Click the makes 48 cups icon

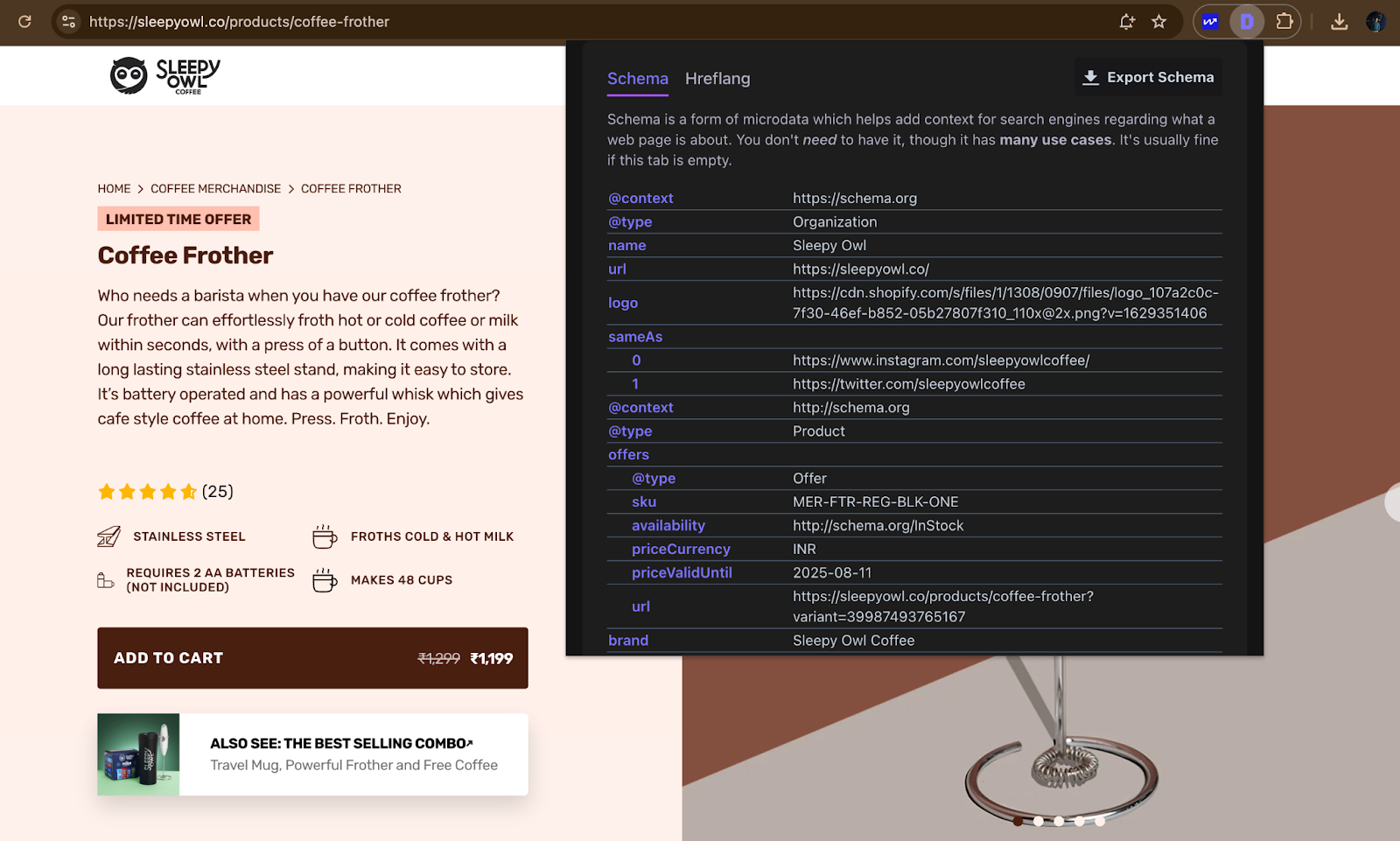point(325,580)
